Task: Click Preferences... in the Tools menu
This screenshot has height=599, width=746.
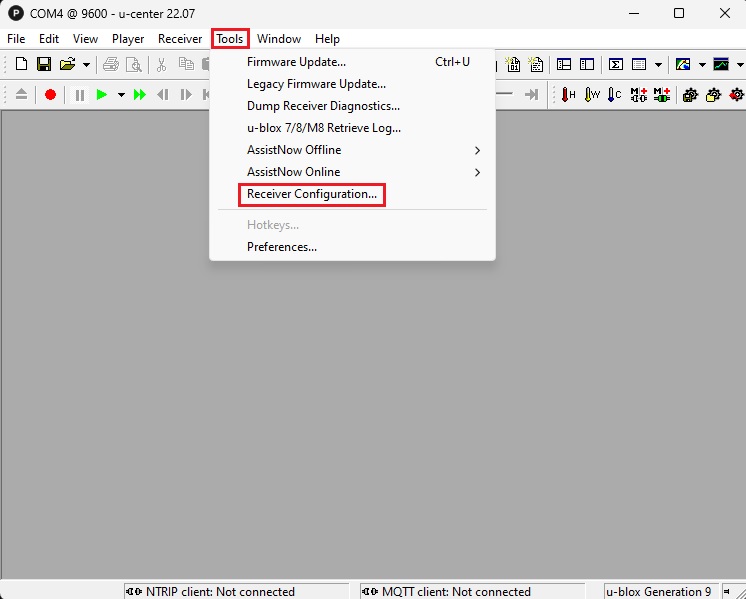Action: (282, 247)
